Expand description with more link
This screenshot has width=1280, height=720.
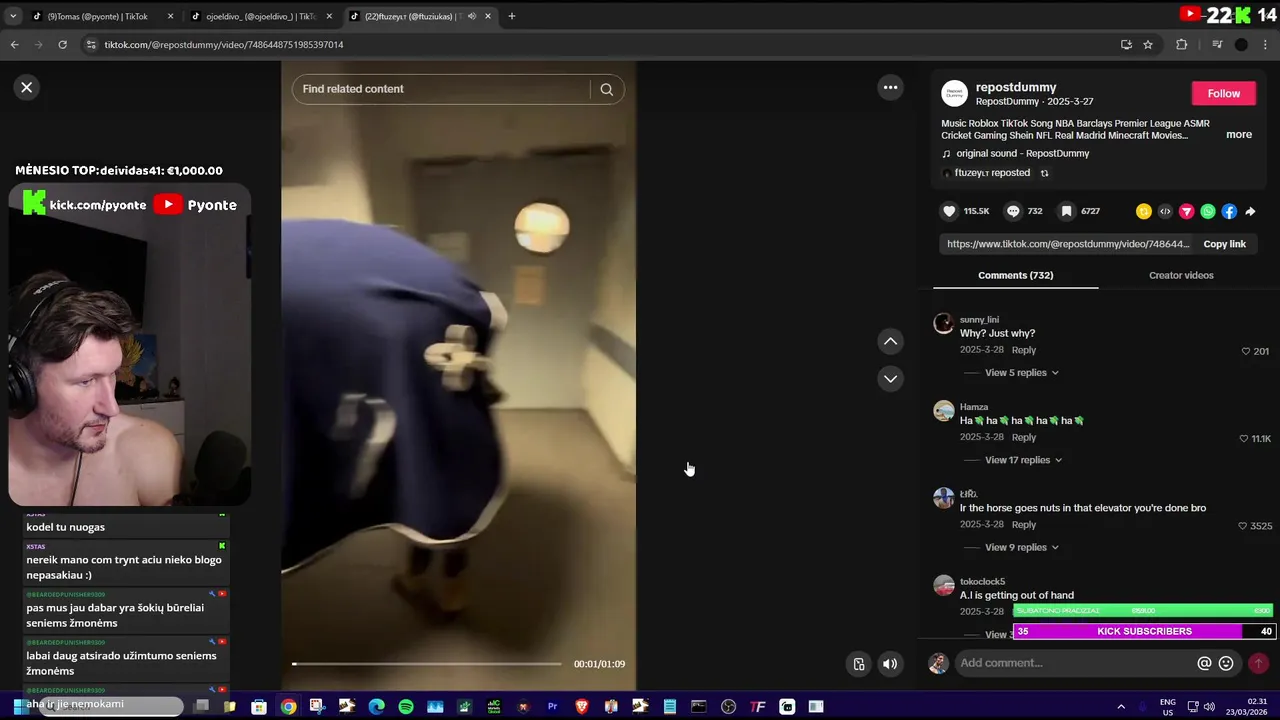pyautogui.click(x=1239, y=135)
